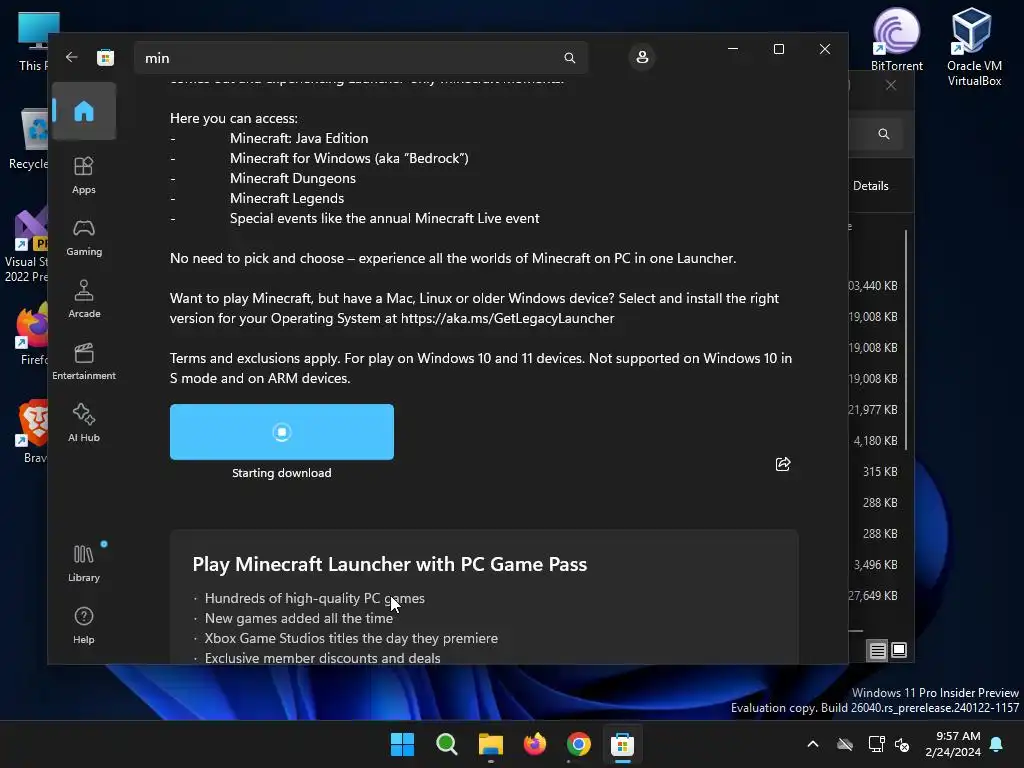The height and width of the screenshot is (768, 1024).
Task: Click the 'Hundreds of high-quality PC games' bullet
Action: coord(315,598)
